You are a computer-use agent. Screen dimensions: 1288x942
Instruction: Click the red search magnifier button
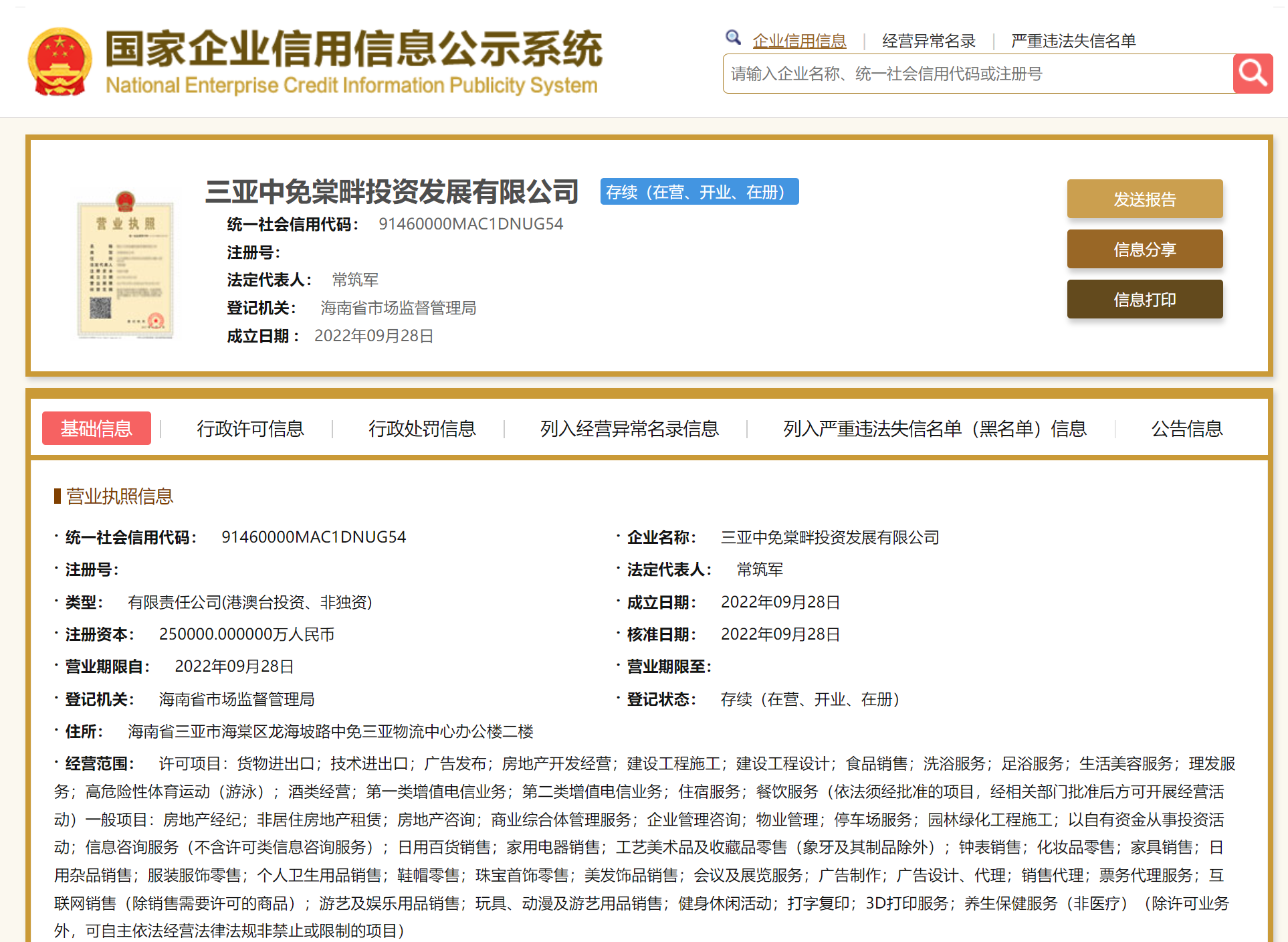pyautogui.click(x=1252, y=74)
